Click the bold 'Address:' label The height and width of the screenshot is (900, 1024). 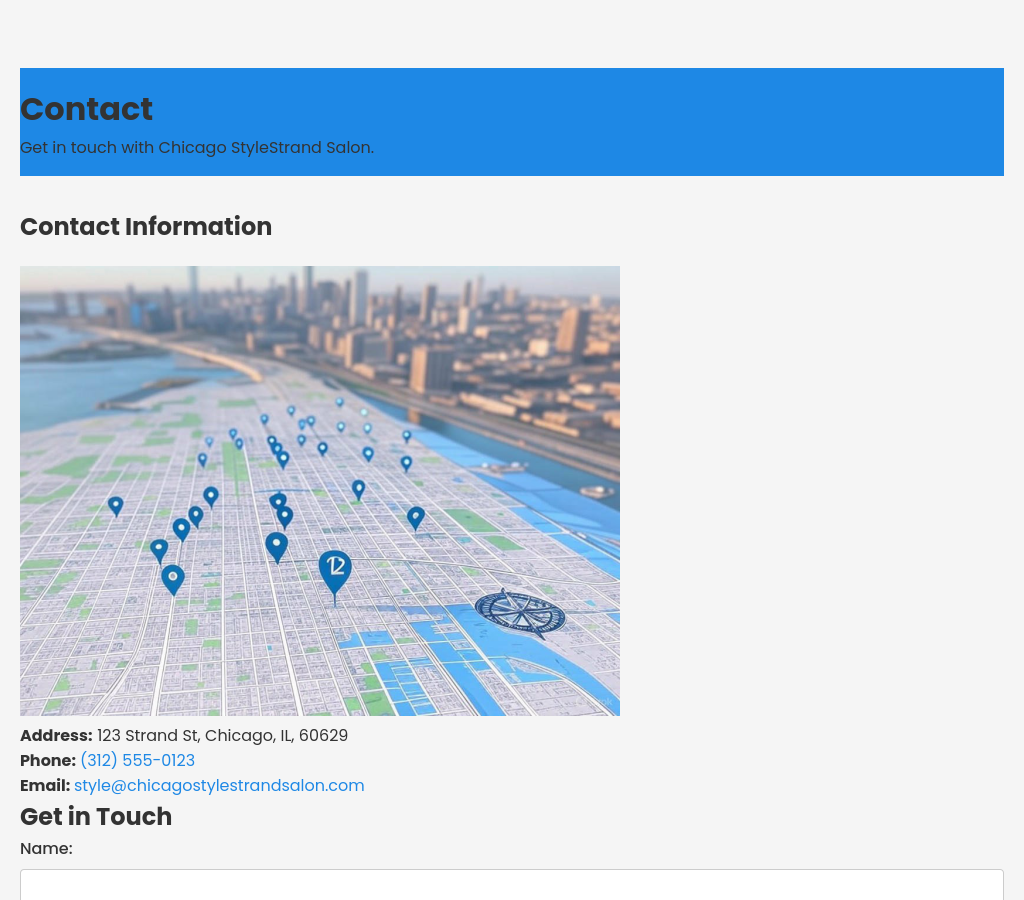[56, 735]
